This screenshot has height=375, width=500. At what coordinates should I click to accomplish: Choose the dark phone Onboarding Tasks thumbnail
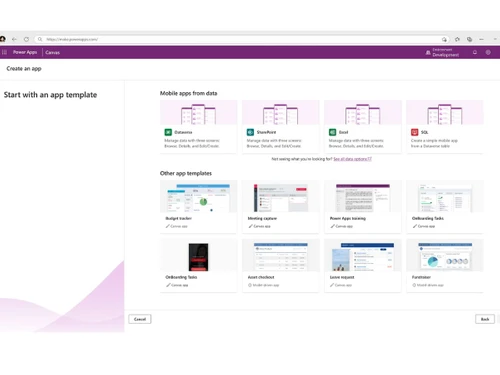point(198,257)
